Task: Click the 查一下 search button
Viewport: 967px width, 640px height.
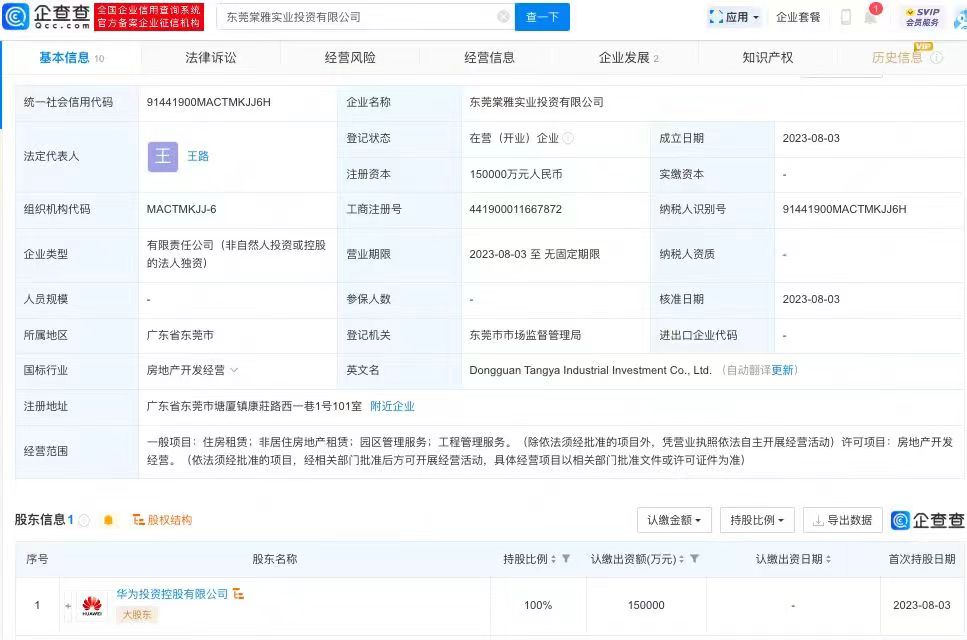Action: (542, 17)
